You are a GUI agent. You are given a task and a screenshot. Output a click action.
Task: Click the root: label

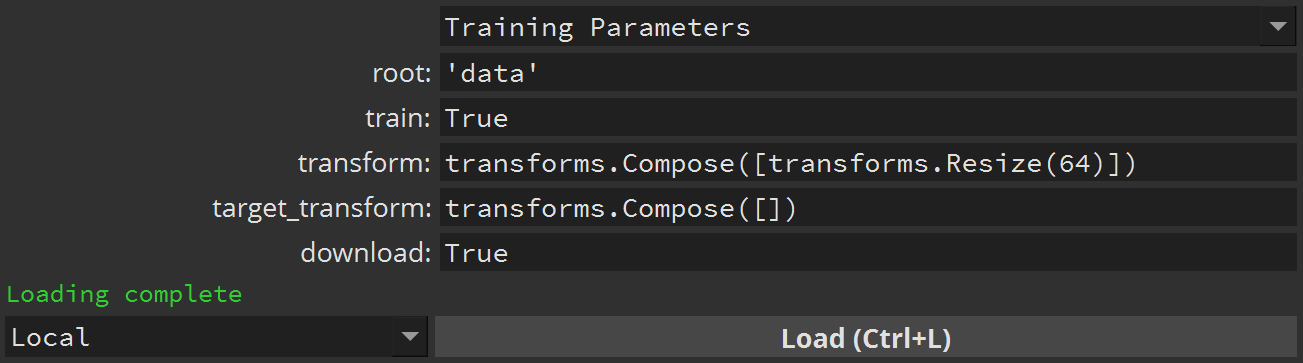[401, 73]
